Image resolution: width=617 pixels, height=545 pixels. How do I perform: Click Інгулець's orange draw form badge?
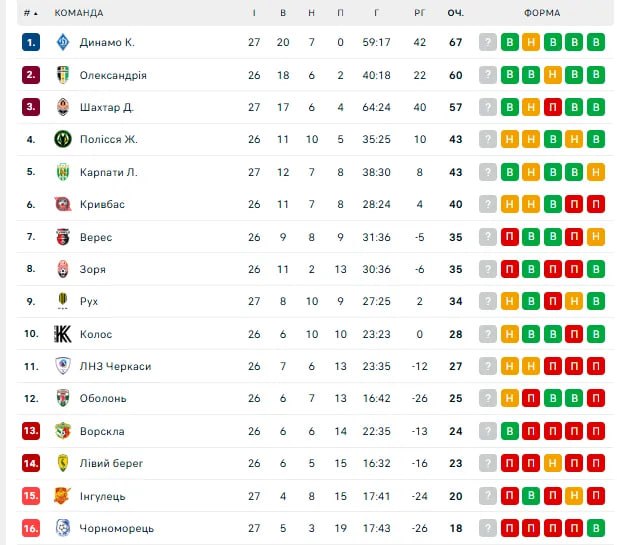click(x=574, y=496)
